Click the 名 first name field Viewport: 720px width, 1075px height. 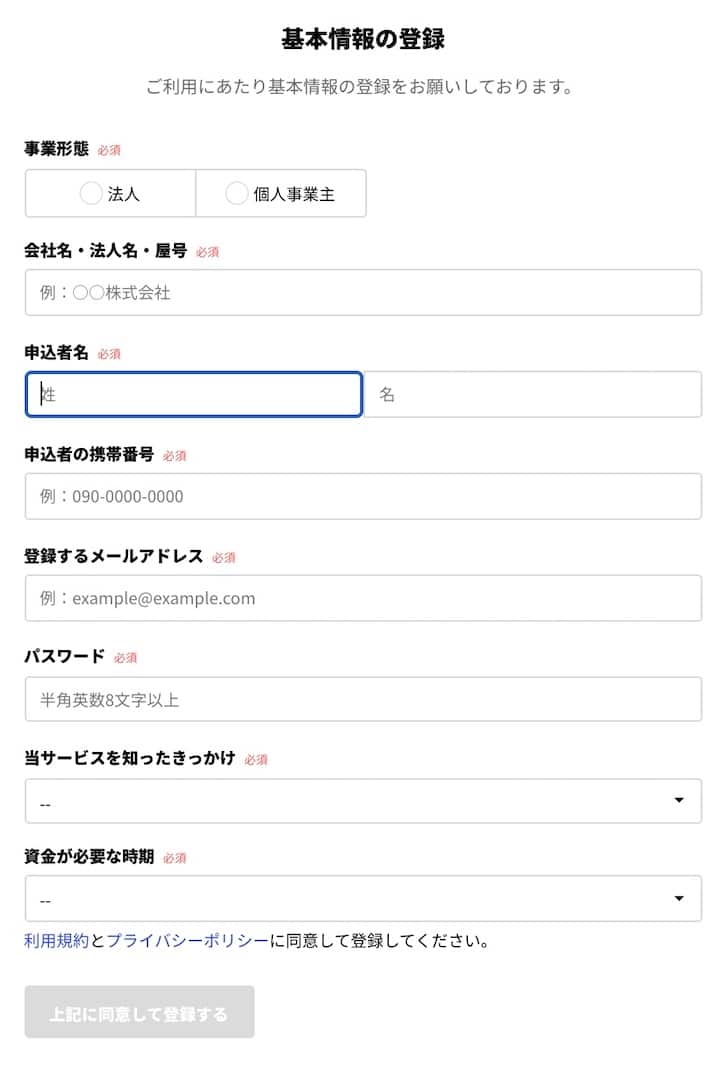533,395
